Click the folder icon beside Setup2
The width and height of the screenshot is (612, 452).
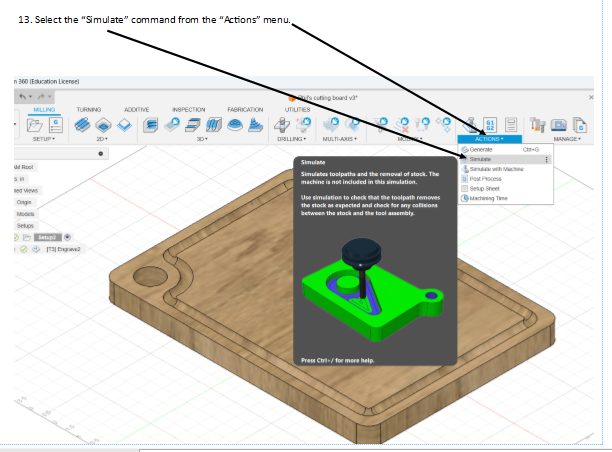[27, 237]
